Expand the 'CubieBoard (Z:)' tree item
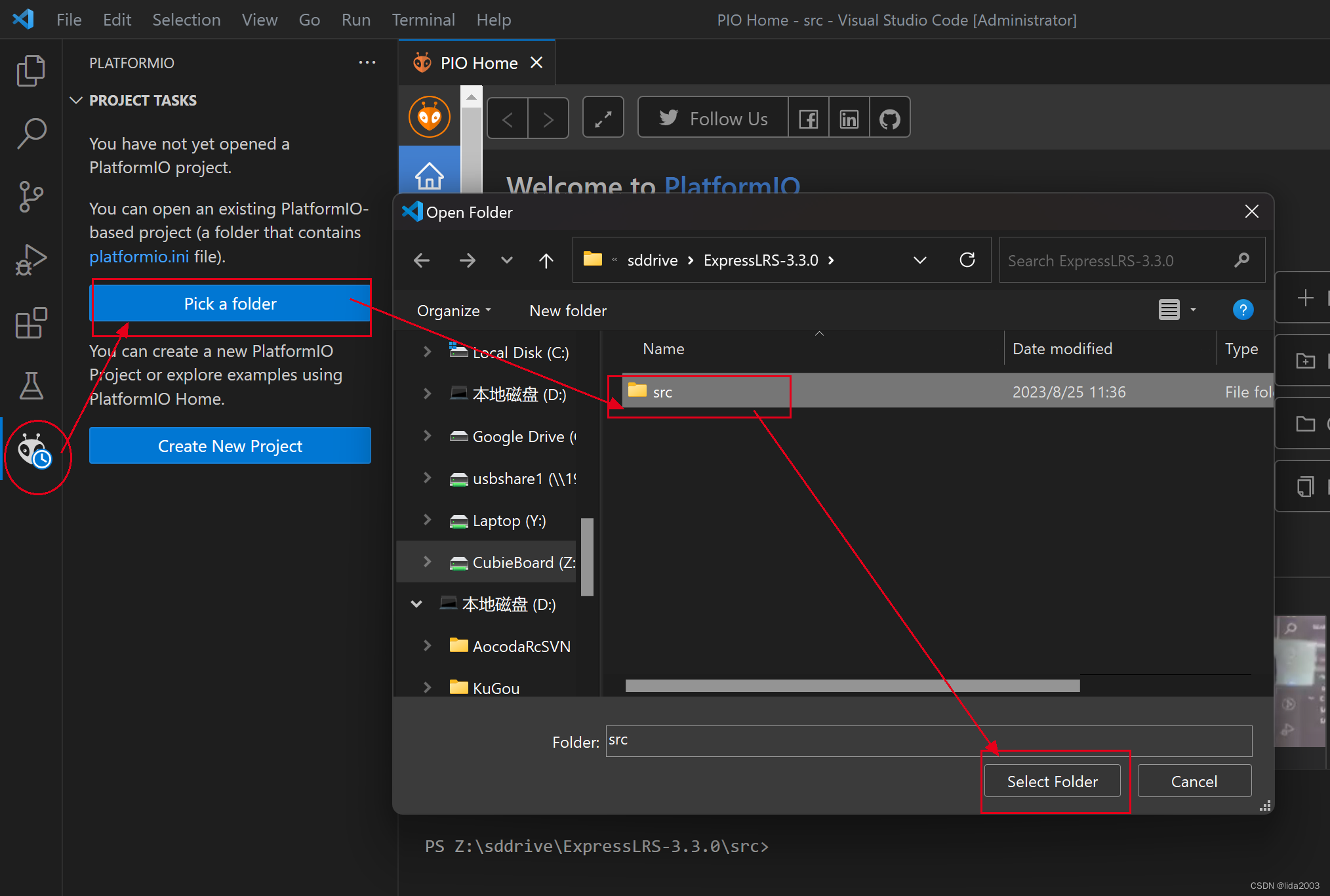Image resolution: width=1330 pixels, height=896 pixels. pos(424,563)
